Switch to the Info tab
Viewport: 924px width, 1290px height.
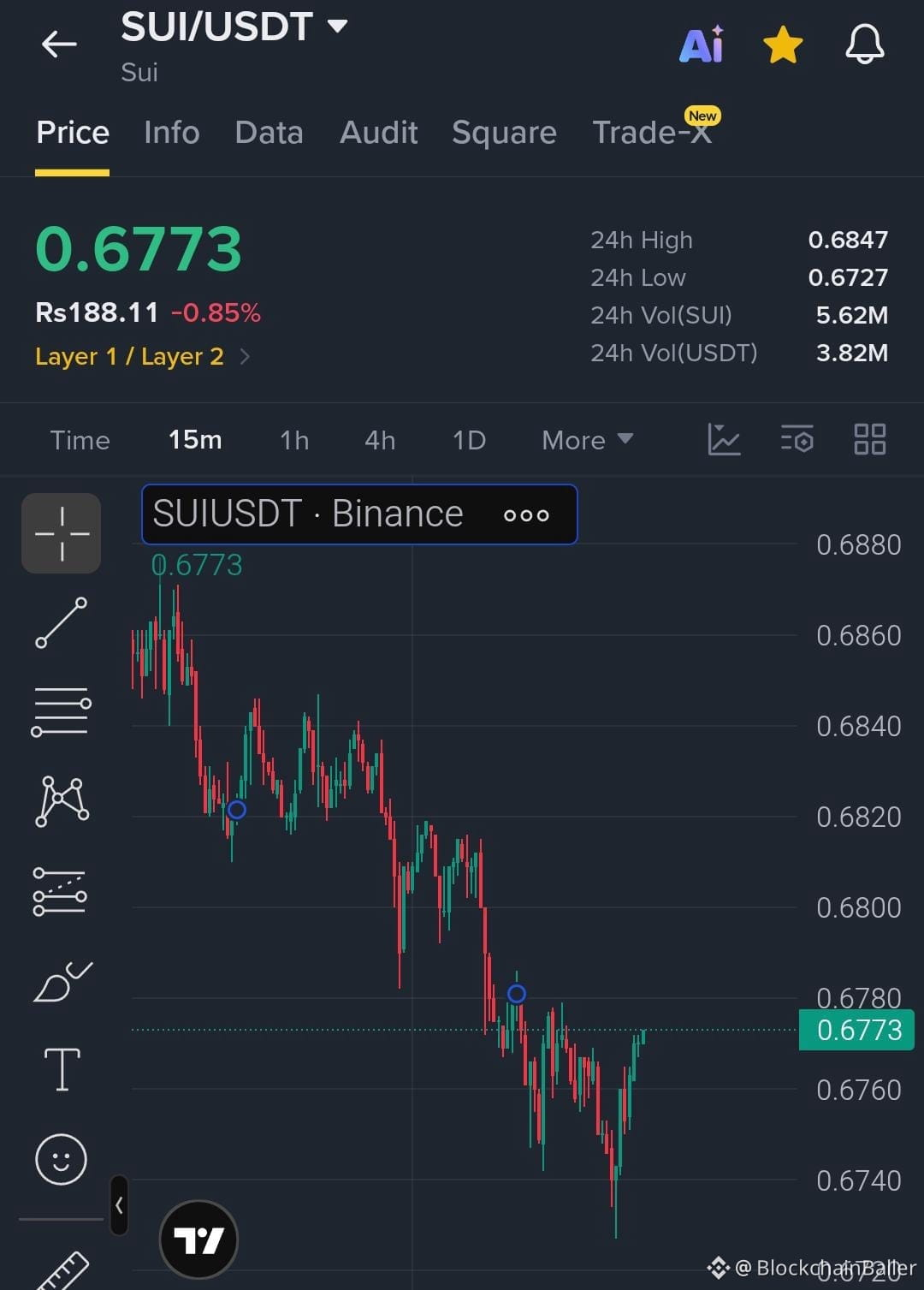tap(171, 133)
